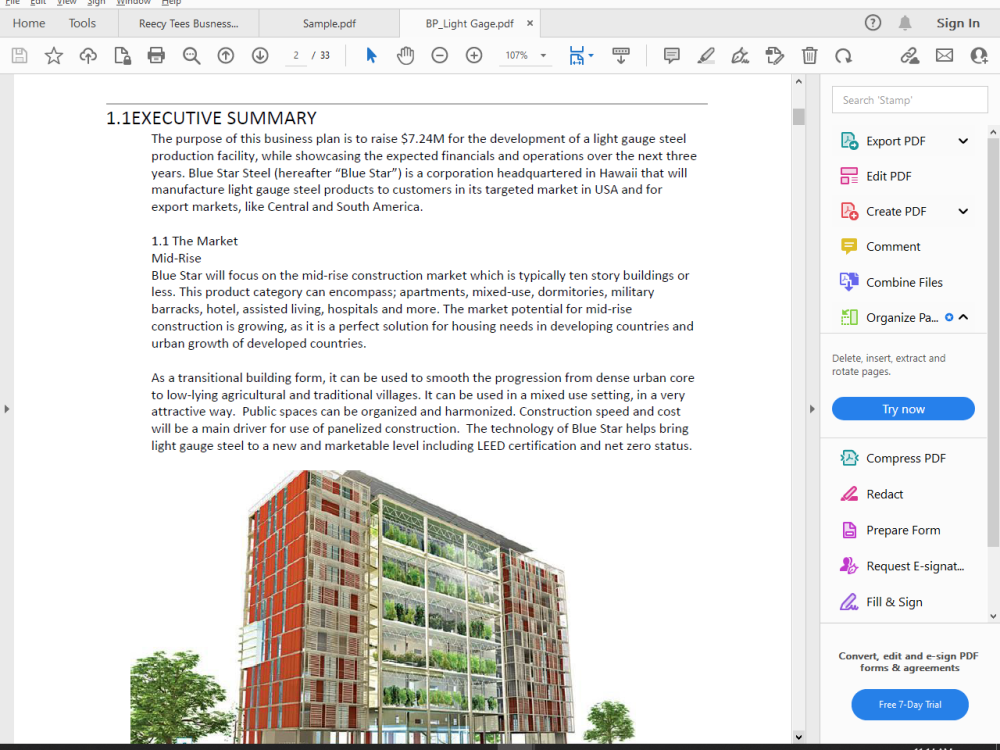Click the document vertical scrollbar thumb
This screenshot has width=1000, height=750.
coord(798,117)
